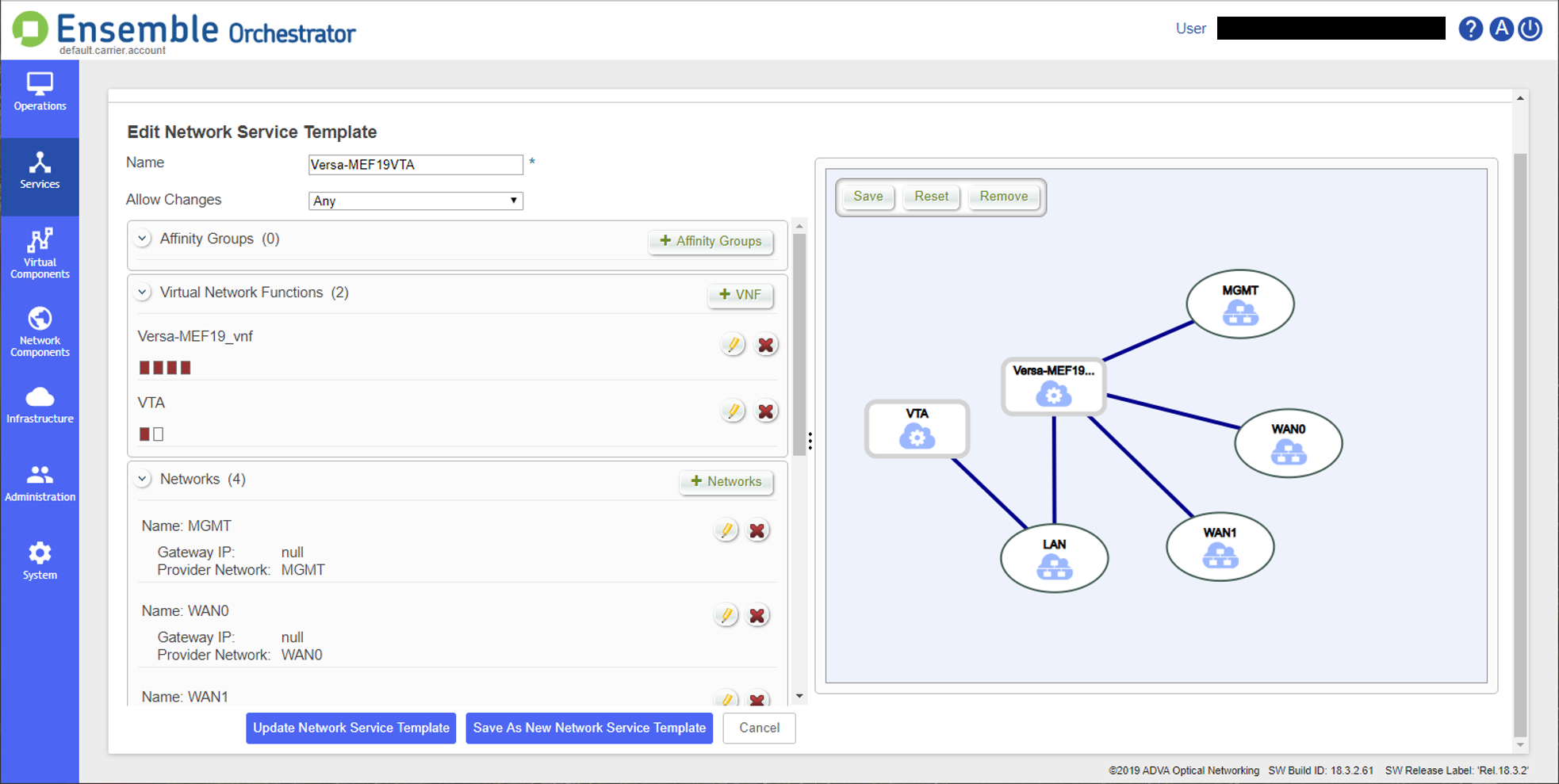The image size is (1559, 784).
Task: Select the WAN1 network node in diagram
Action: pos(1220,547)
